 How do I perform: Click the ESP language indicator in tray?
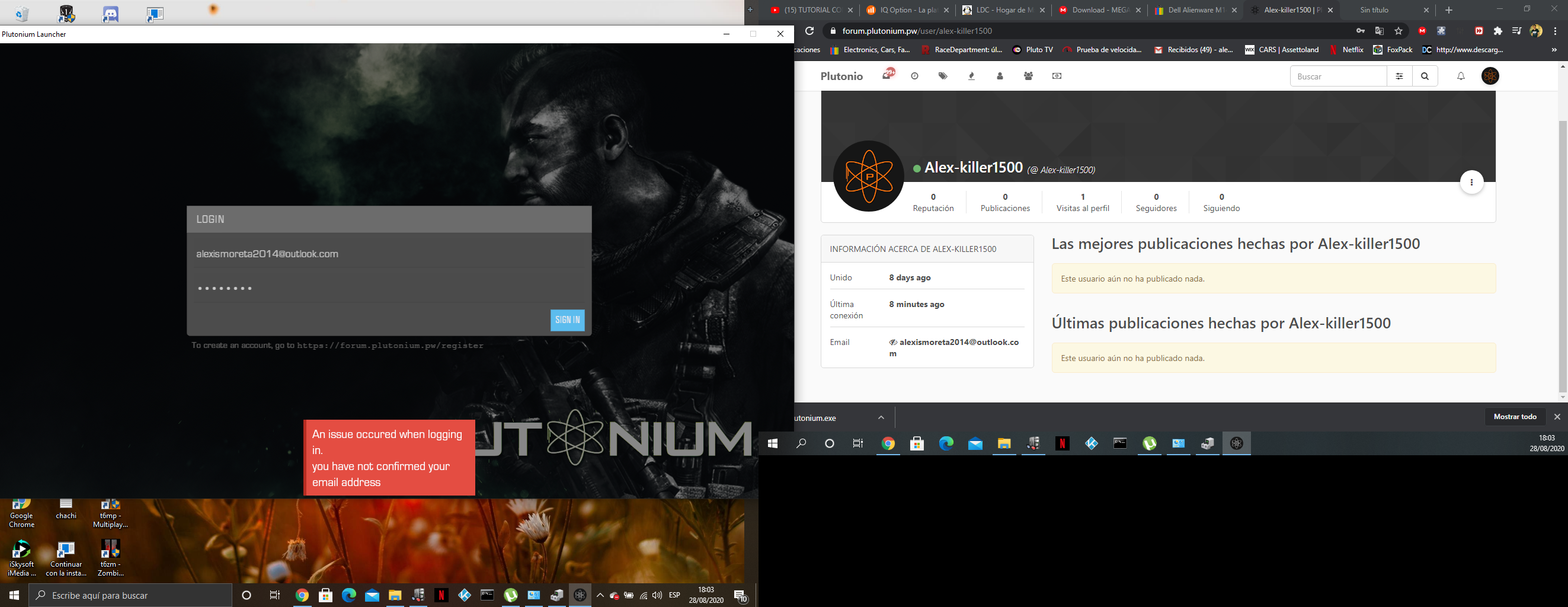pyautogui.click(x=674, y=595)
